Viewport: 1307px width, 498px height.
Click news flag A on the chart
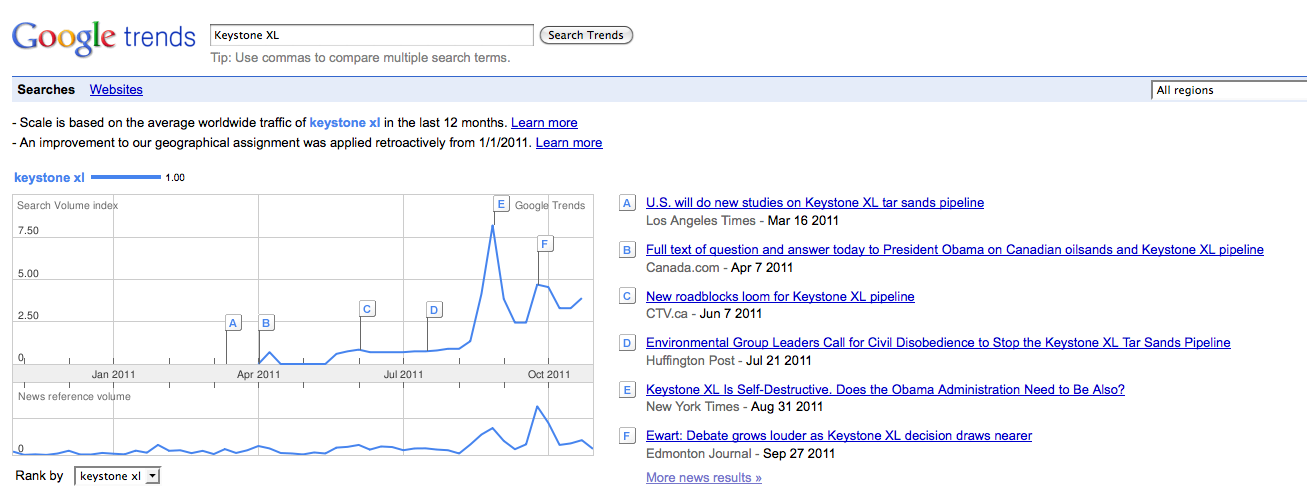(233, 323)
